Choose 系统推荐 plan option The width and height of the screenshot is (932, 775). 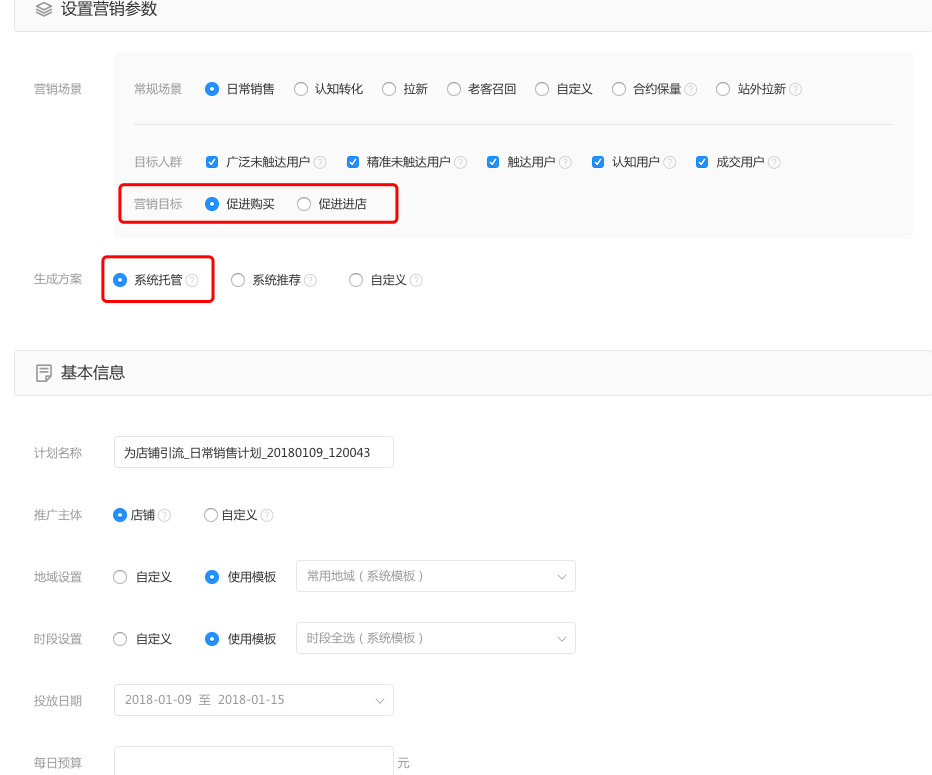click(x=238, y=280)
